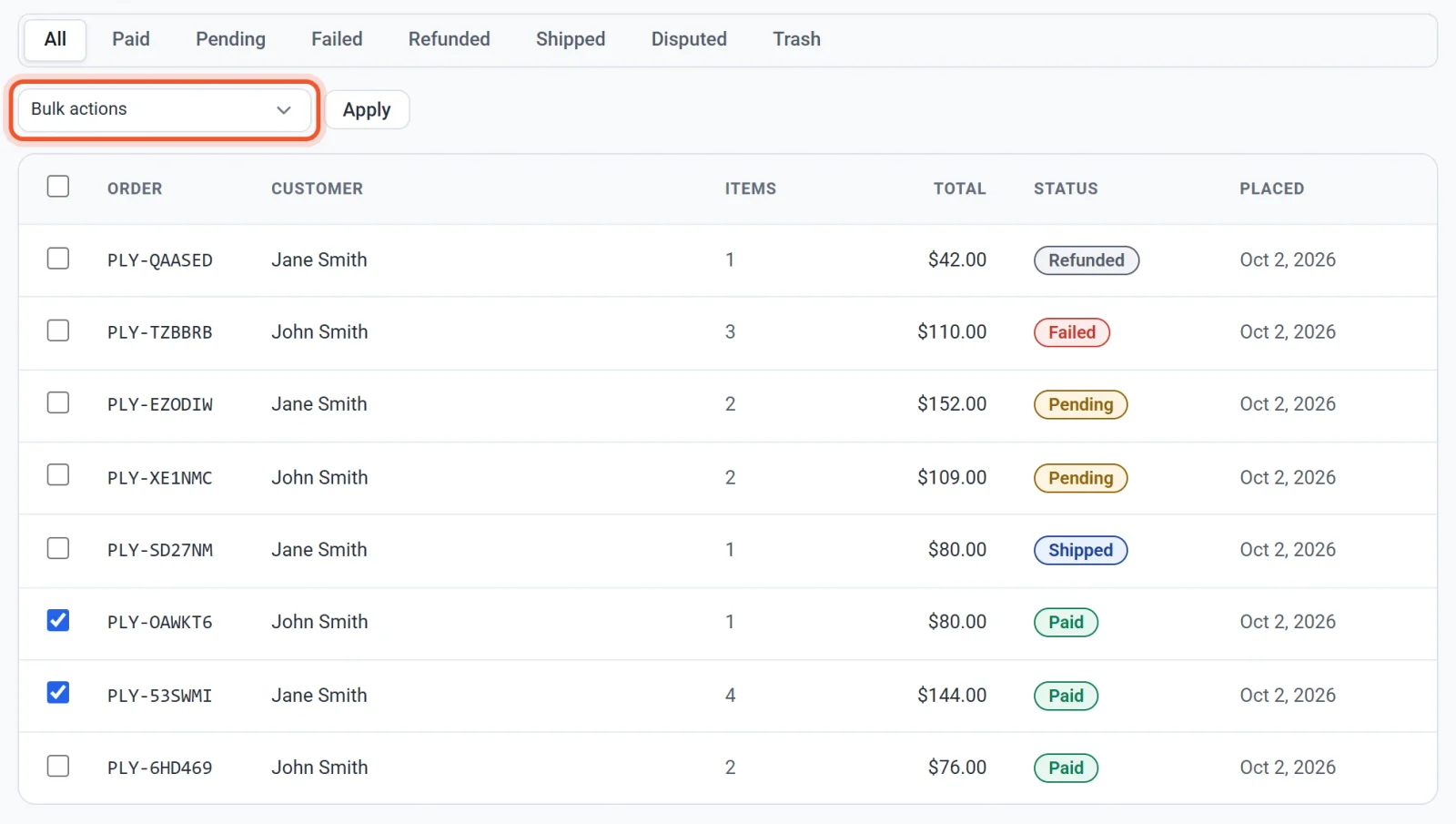Select order PLY-QAASED checkbox
Screen dimensions: 1456x824
pyautogui.click(x=58, y=259)
